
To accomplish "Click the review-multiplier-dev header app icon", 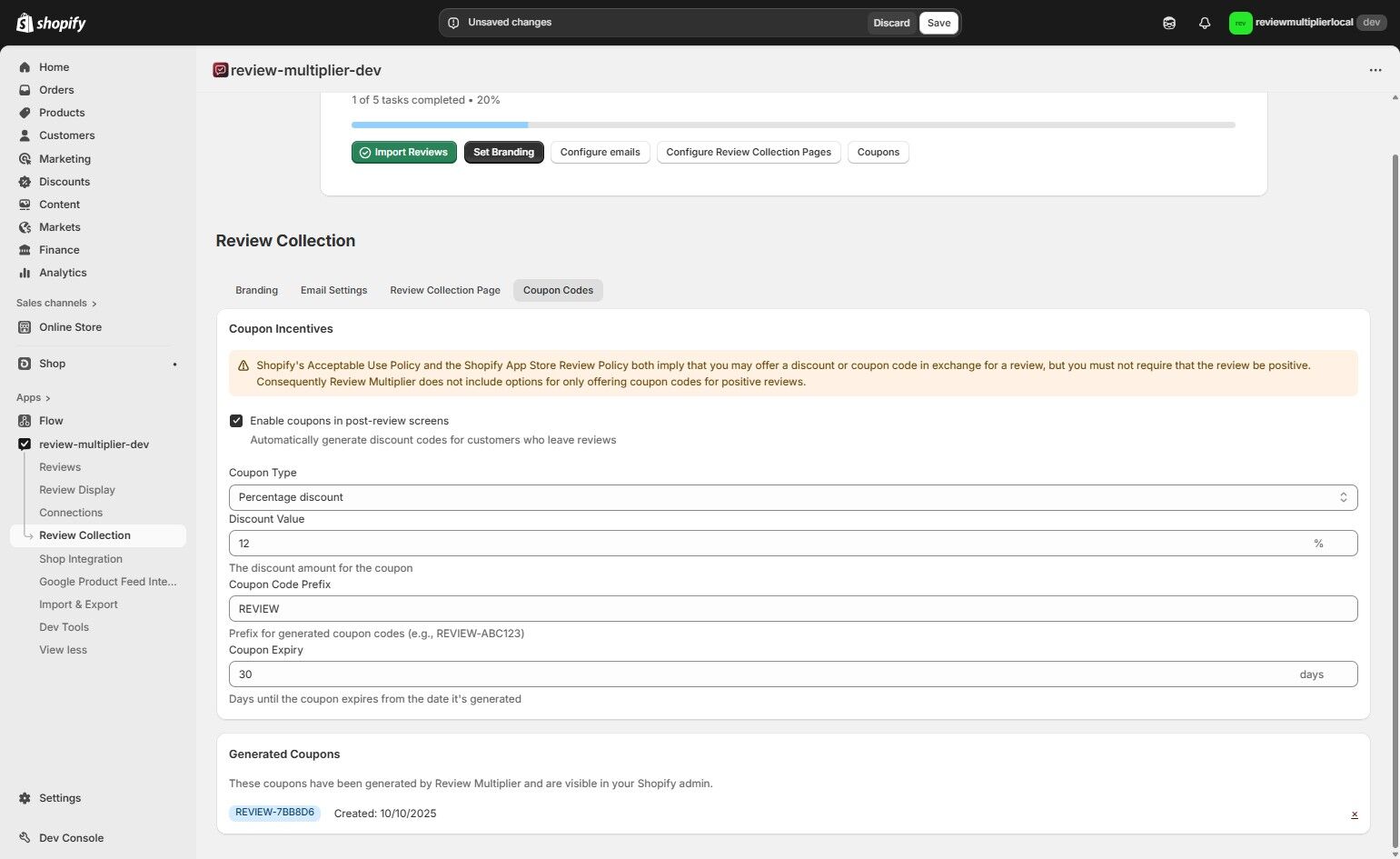I will point(220,70).
